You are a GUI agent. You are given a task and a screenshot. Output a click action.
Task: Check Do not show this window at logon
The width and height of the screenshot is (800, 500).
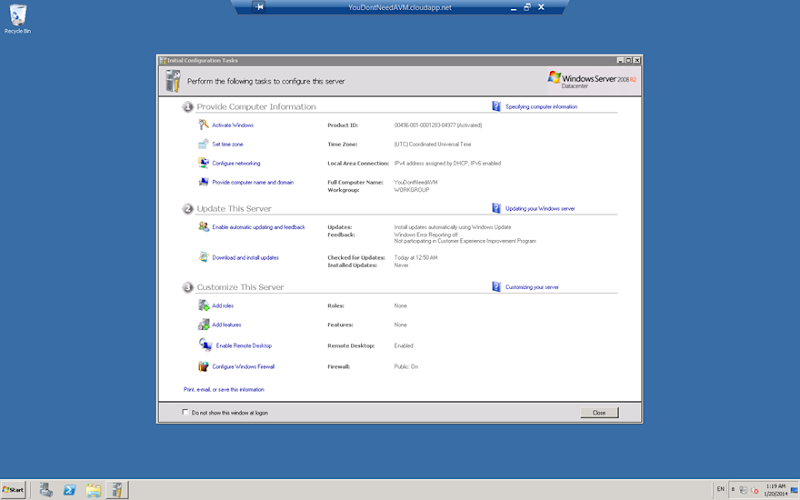[x=185, y=412]
